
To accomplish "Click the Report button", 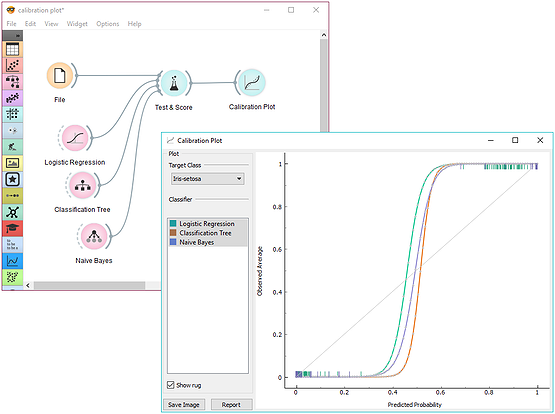I will click(x=231, y=404).
